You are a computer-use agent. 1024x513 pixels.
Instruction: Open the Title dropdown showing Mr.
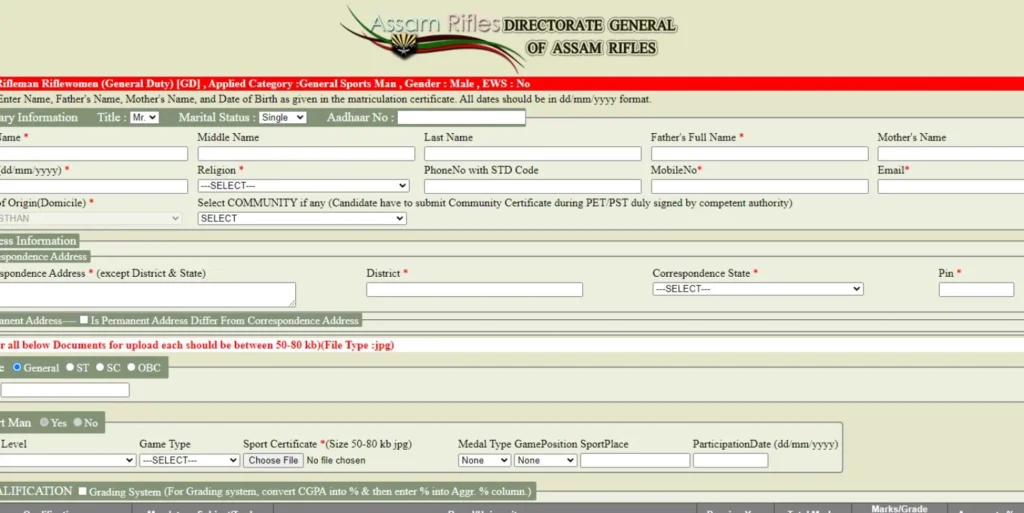pyautogui.click(x=144, y=117)
